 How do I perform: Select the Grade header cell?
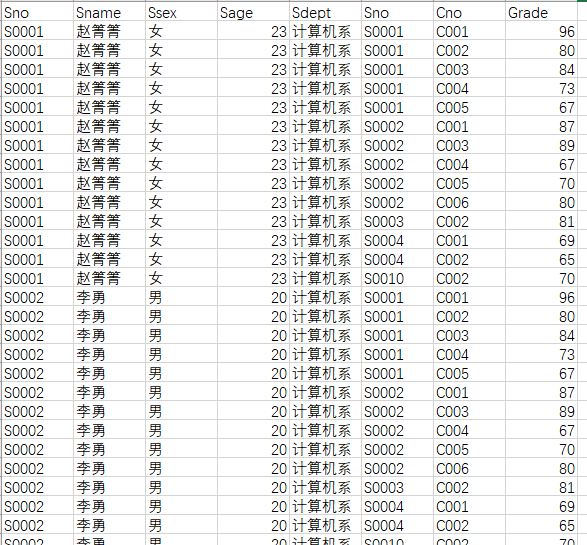541,13
